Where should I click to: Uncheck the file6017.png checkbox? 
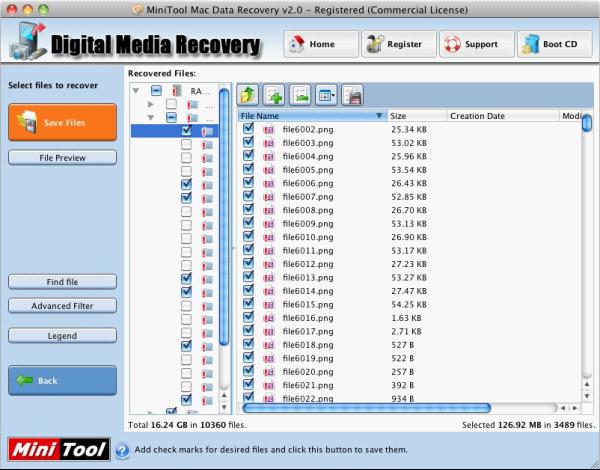click(x=248, y=331)
